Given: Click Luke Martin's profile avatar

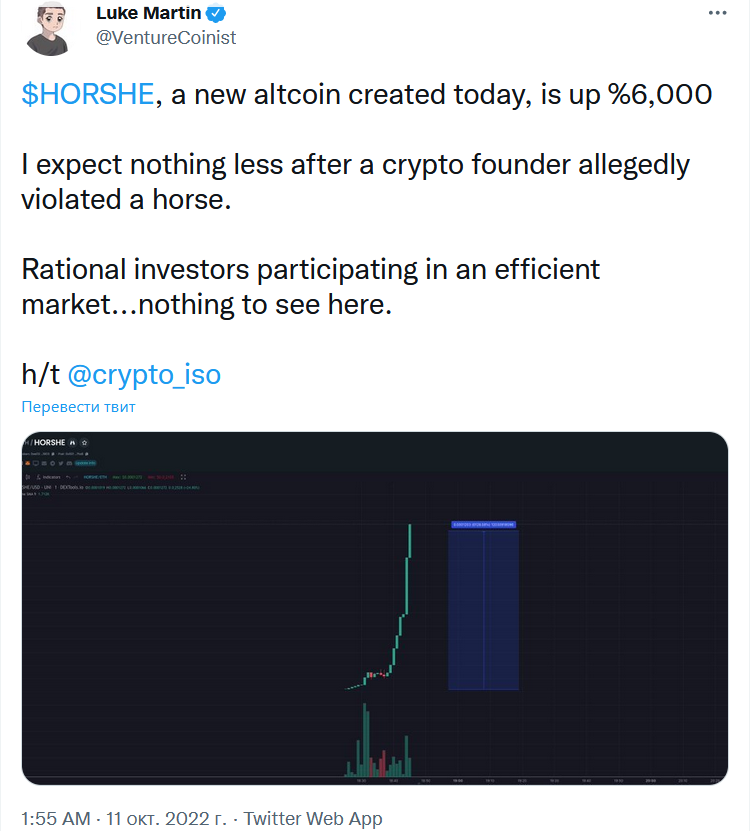Looking at the screenshot, I should click(48, 29).
